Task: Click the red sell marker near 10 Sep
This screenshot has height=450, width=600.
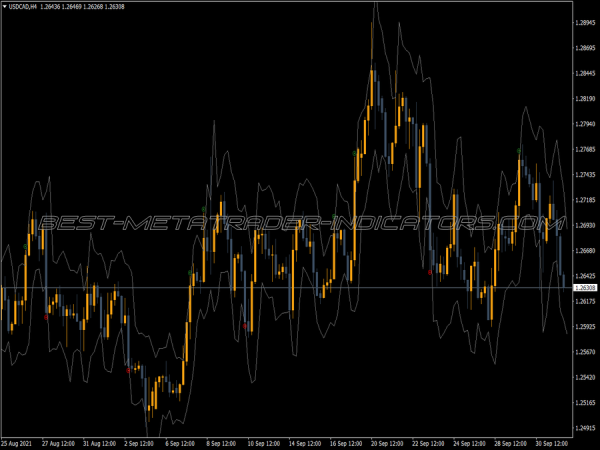Action: point(245,326)
